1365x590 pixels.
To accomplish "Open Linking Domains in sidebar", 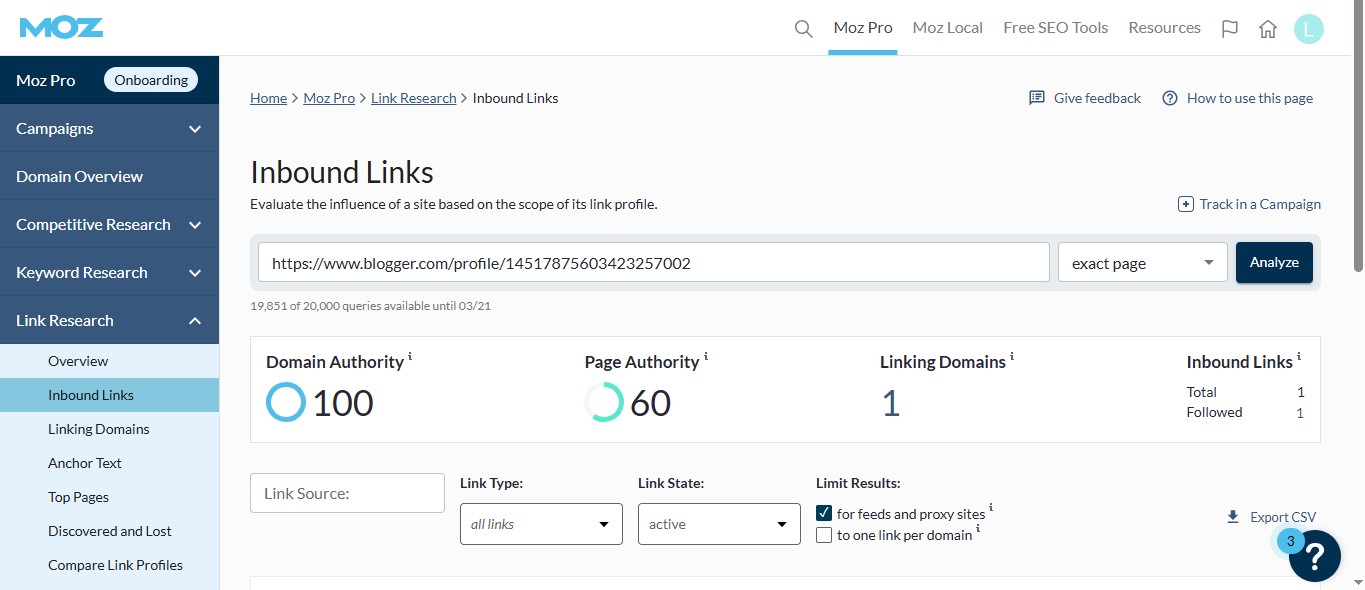I will pyautogui.click(x=98, y=429).
